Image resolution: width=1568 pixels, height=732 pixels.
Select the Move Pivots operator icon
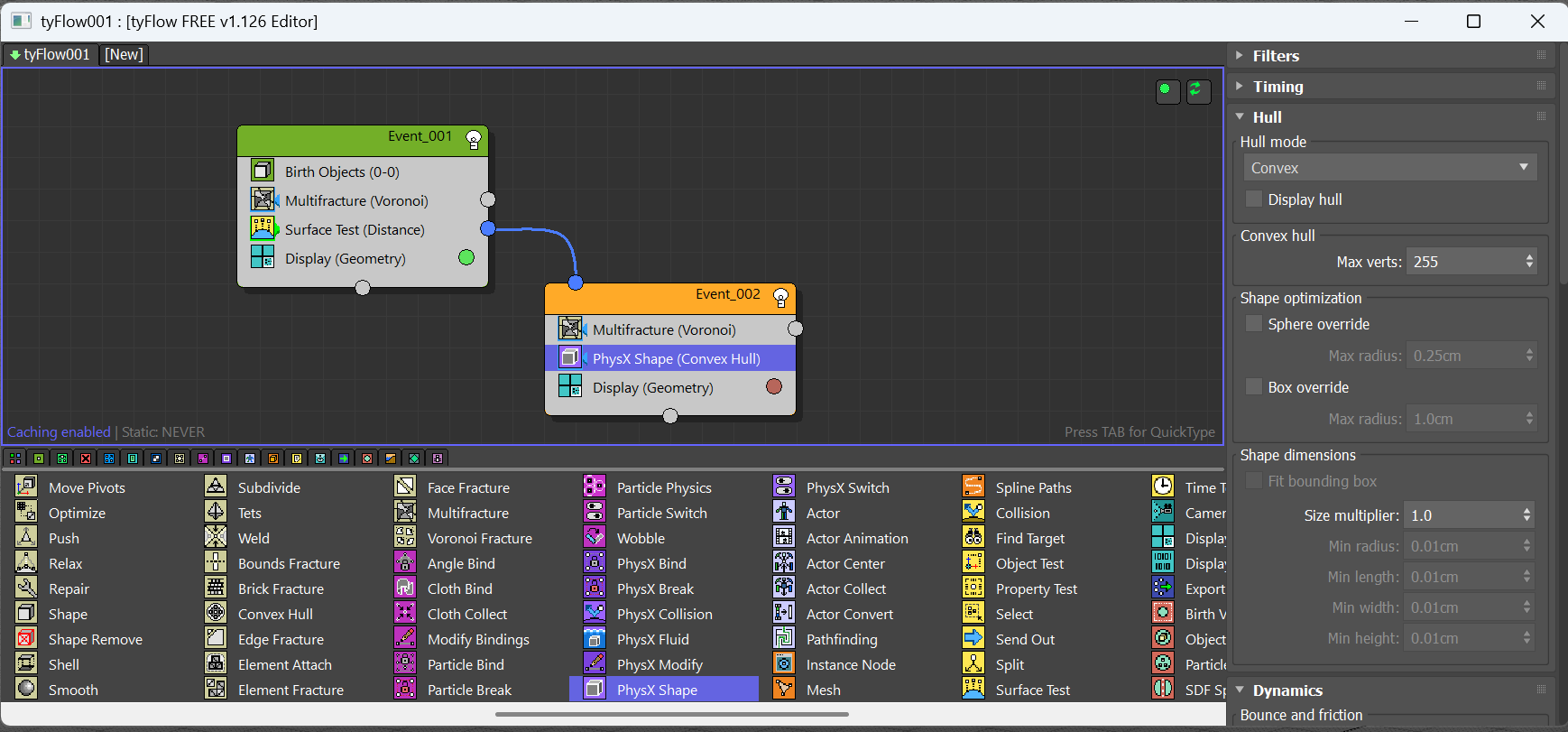[x=26, y=486]
